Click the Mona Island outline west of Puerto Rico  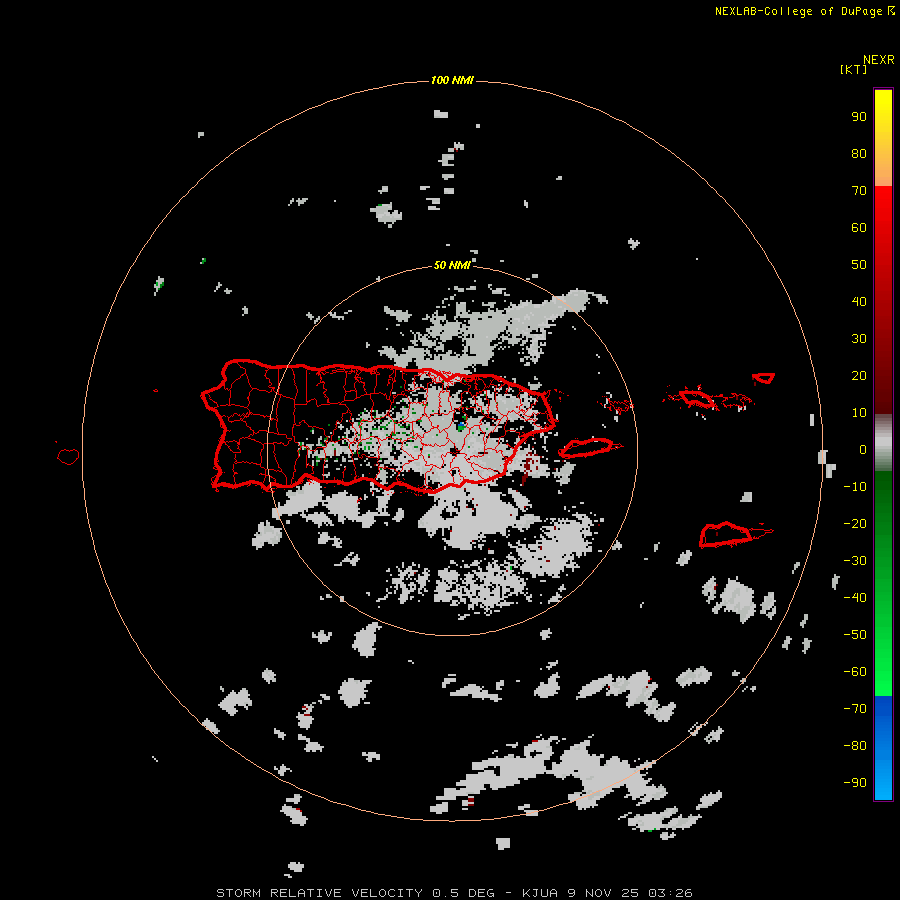click(x=68, y=456)
